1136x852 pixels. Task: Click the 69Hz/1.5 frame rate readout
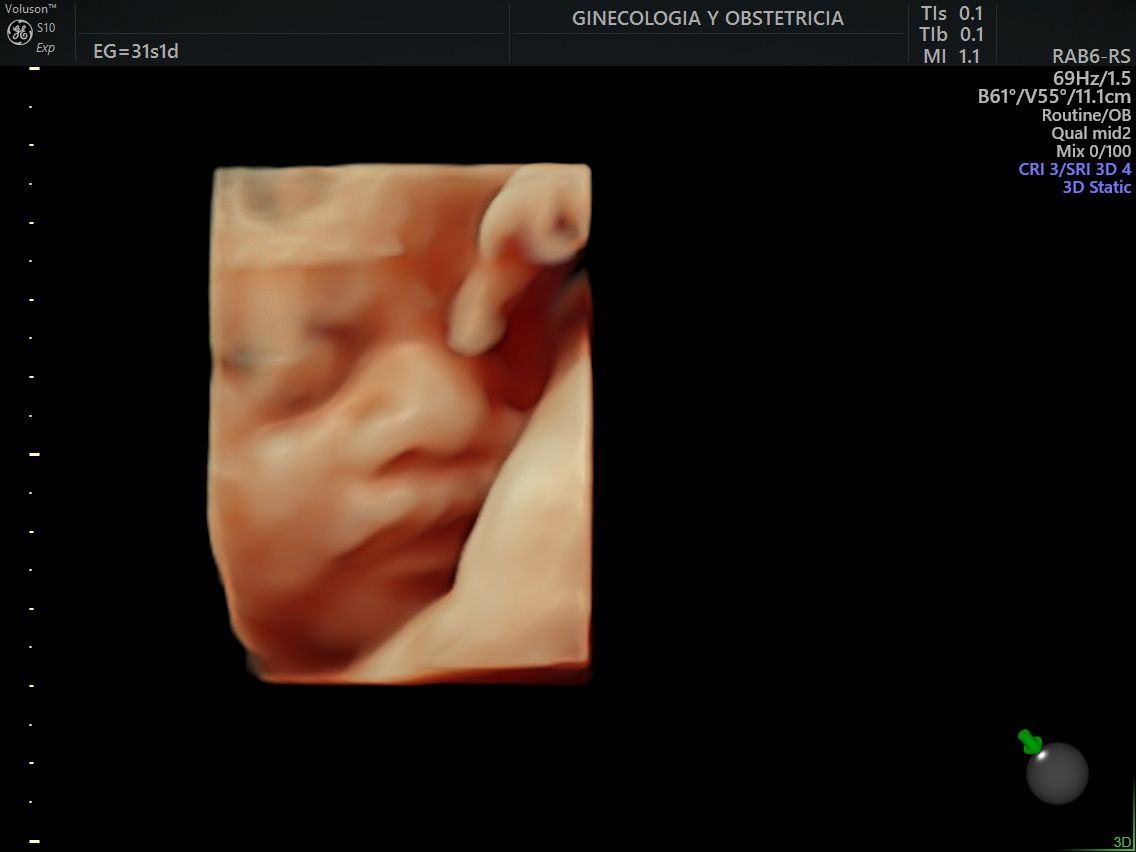coord(1091,77)
